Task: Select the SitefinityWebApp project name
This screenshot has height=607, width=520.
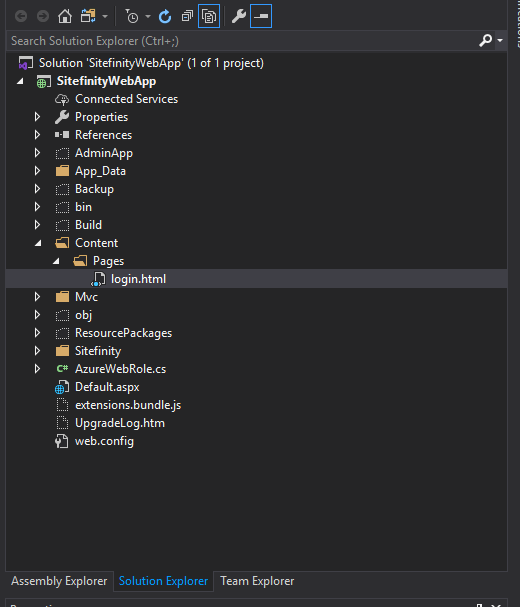Action: coord(106,81)
